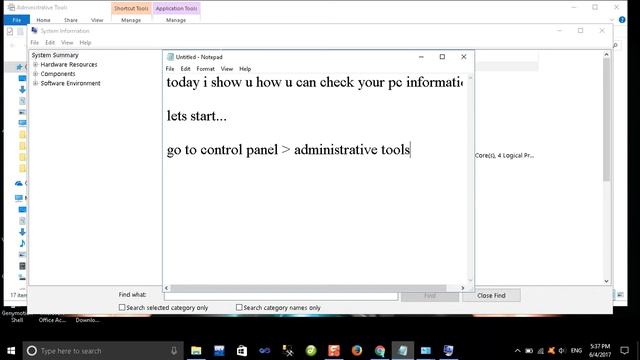Click the Quick access star icon in Explorer sidebar

(x=19, y=67)
